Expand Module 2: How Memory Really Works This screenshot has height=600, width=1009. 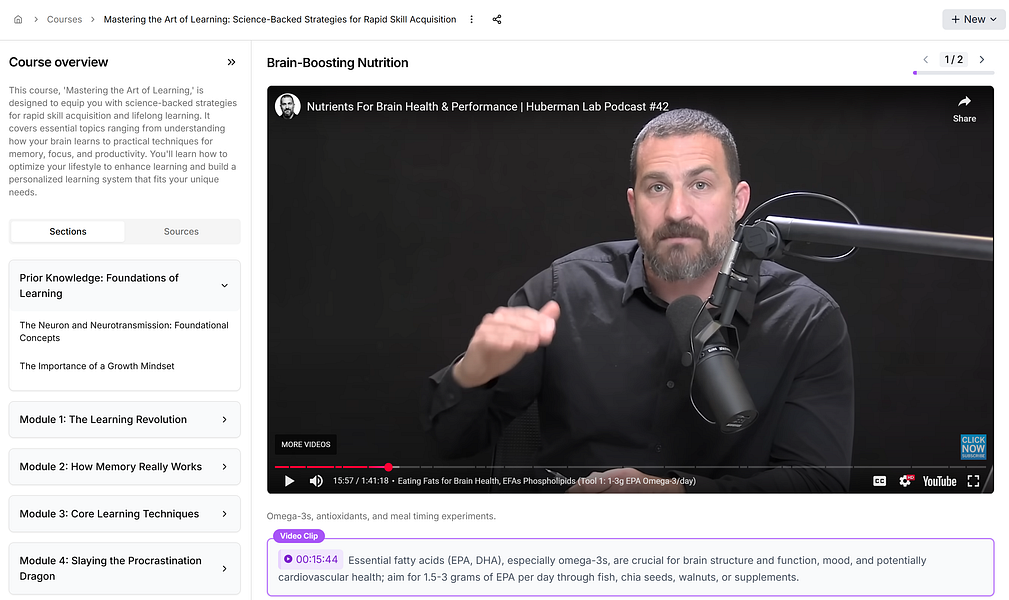coord(124,467)
